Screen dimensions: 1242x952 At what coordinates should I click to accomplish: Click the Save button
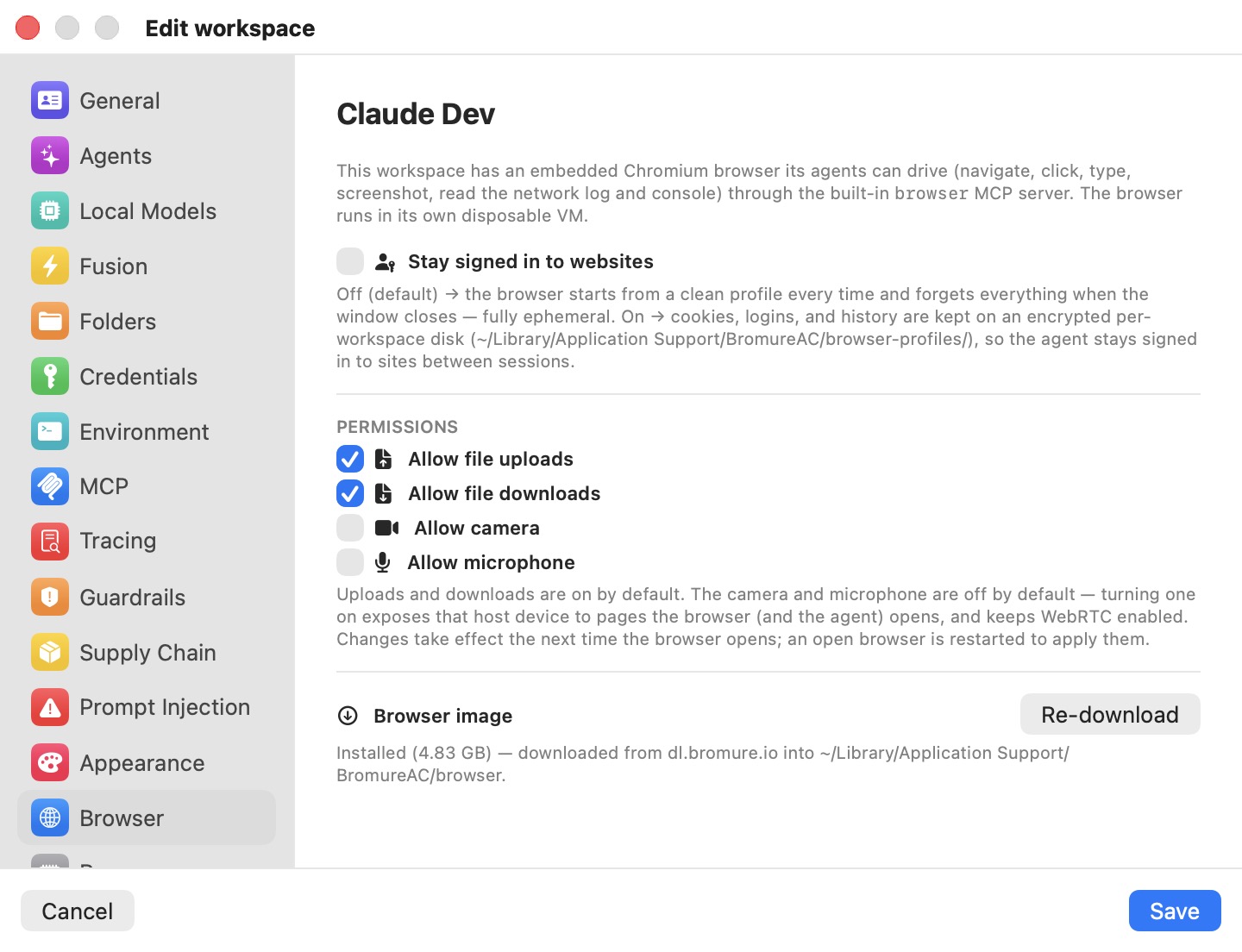[x=1175, y=911]
